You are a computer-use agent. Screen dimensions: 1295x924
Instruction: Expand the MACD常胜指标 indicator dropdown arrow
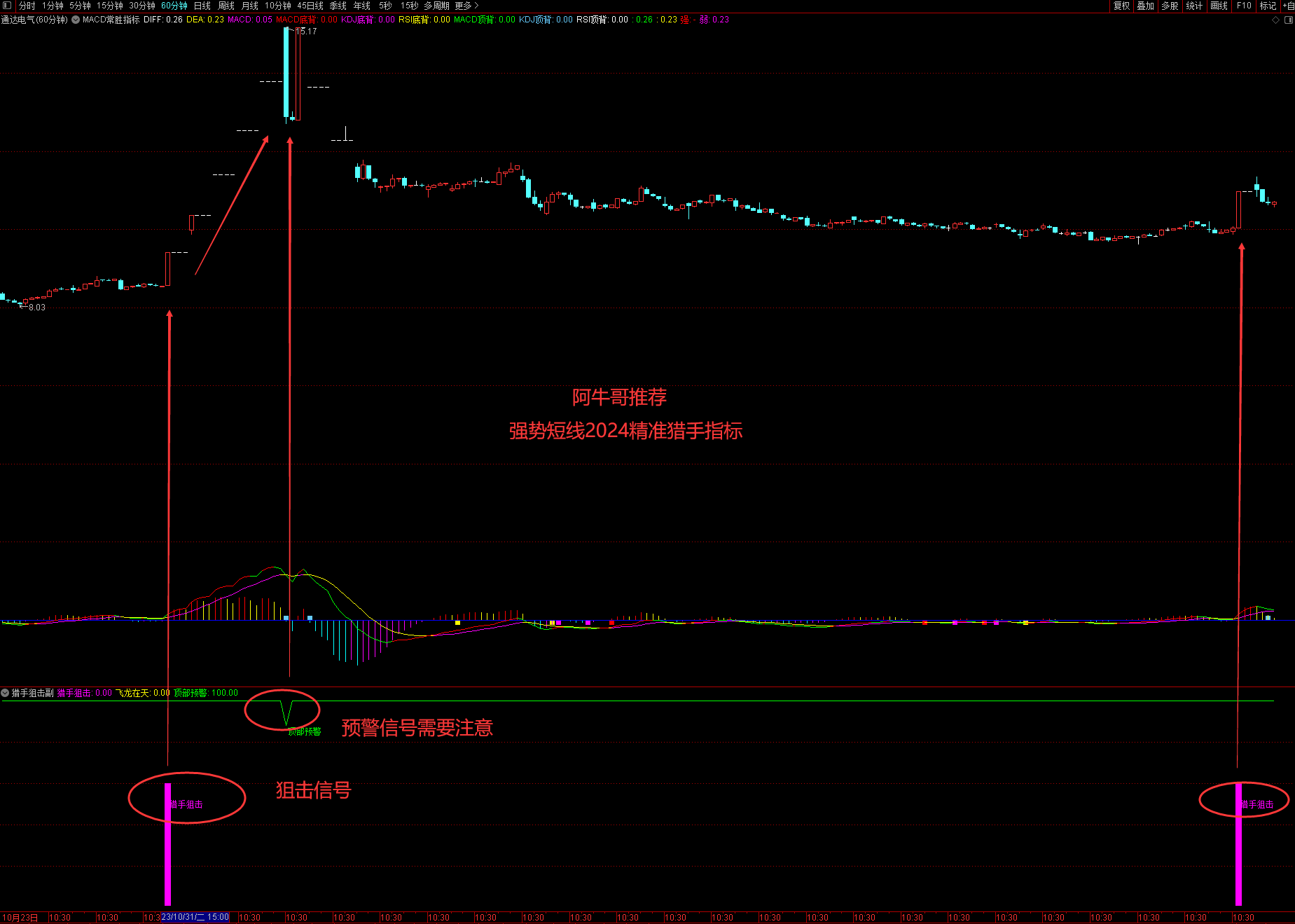pos(76,20)
